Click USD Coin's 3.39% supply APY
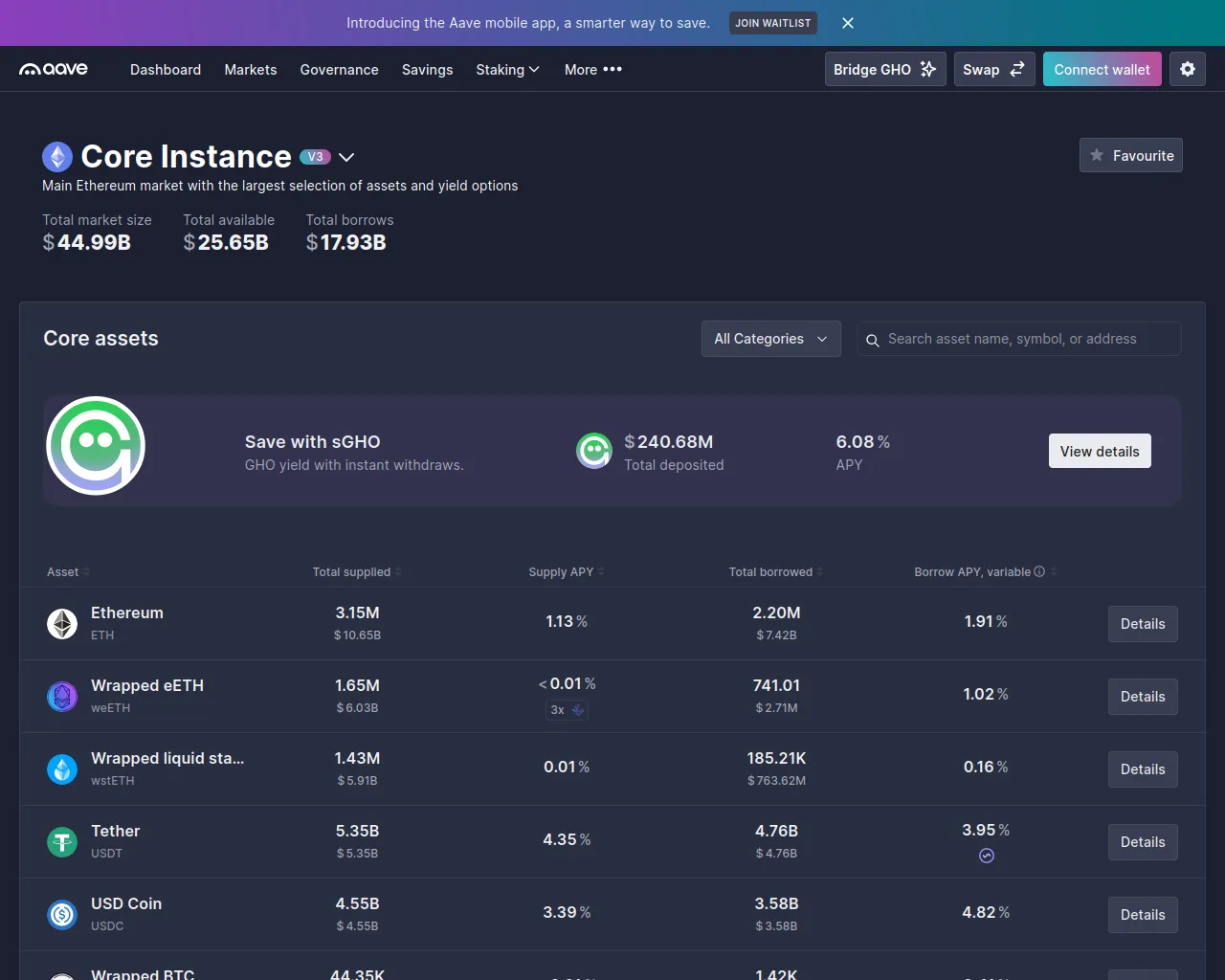The image size is (1225, 980). tap(567, 912)
